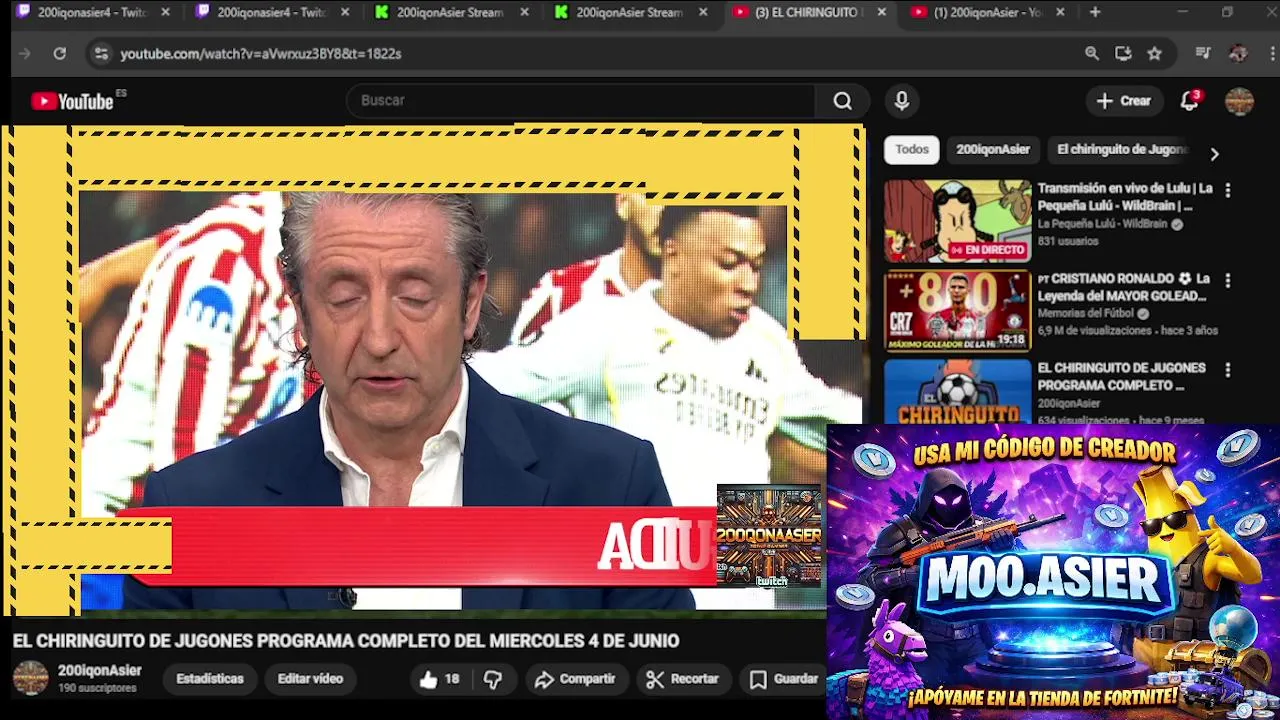Select the Todos filter chip
The width and height of the screenshot is (1280, 720).
[x=912, y=149]
